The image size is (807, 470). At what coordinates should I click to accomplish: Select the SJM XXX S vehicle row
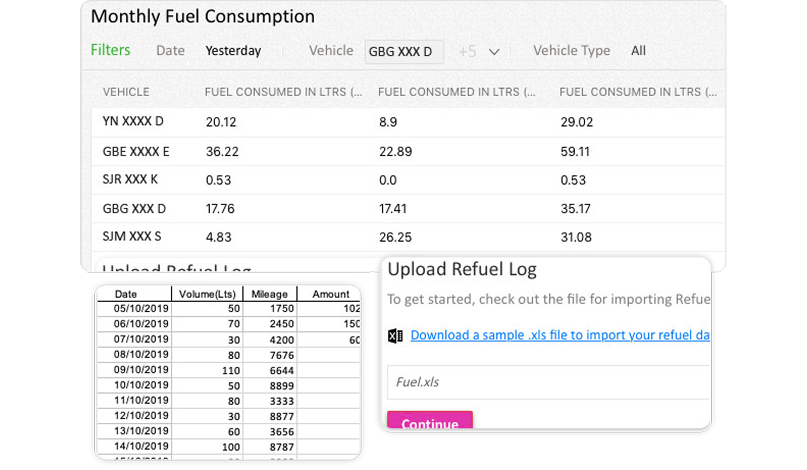[x=132, y=237]
